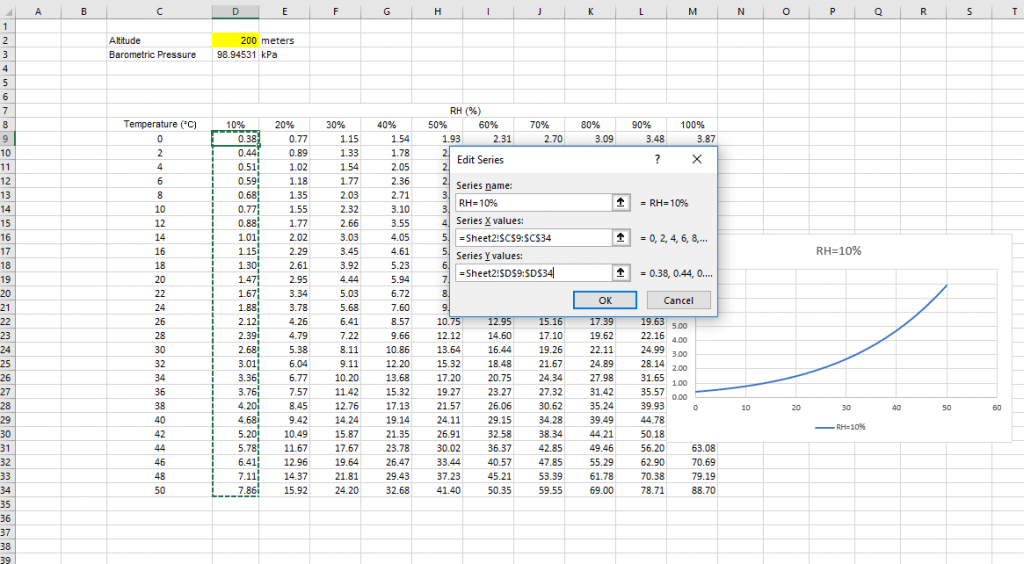The image size is (1024, 564).
Task: Select column A header
Action: point(38,11)
